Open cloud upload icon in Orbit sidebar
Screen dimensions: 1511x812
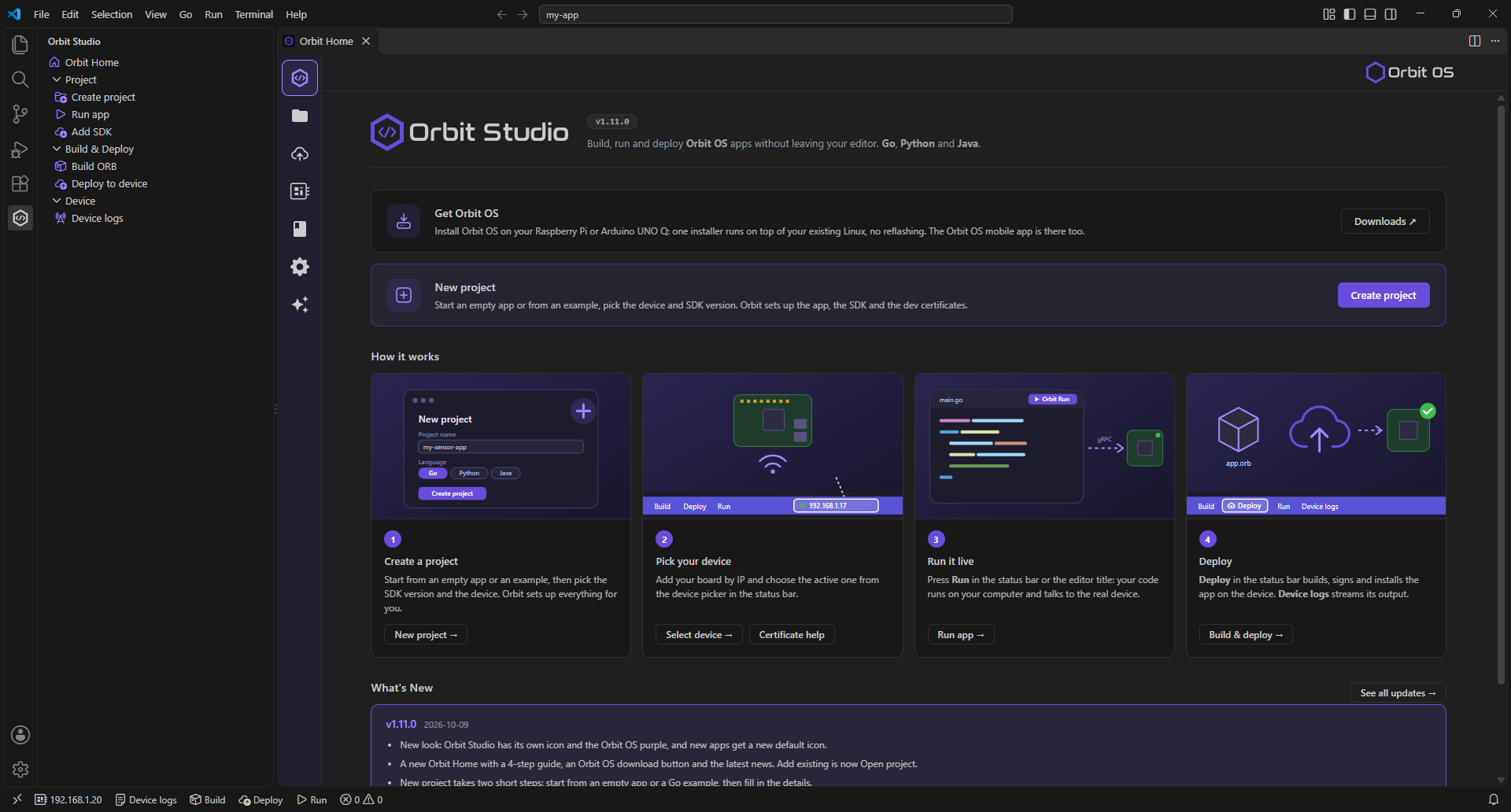300,153
